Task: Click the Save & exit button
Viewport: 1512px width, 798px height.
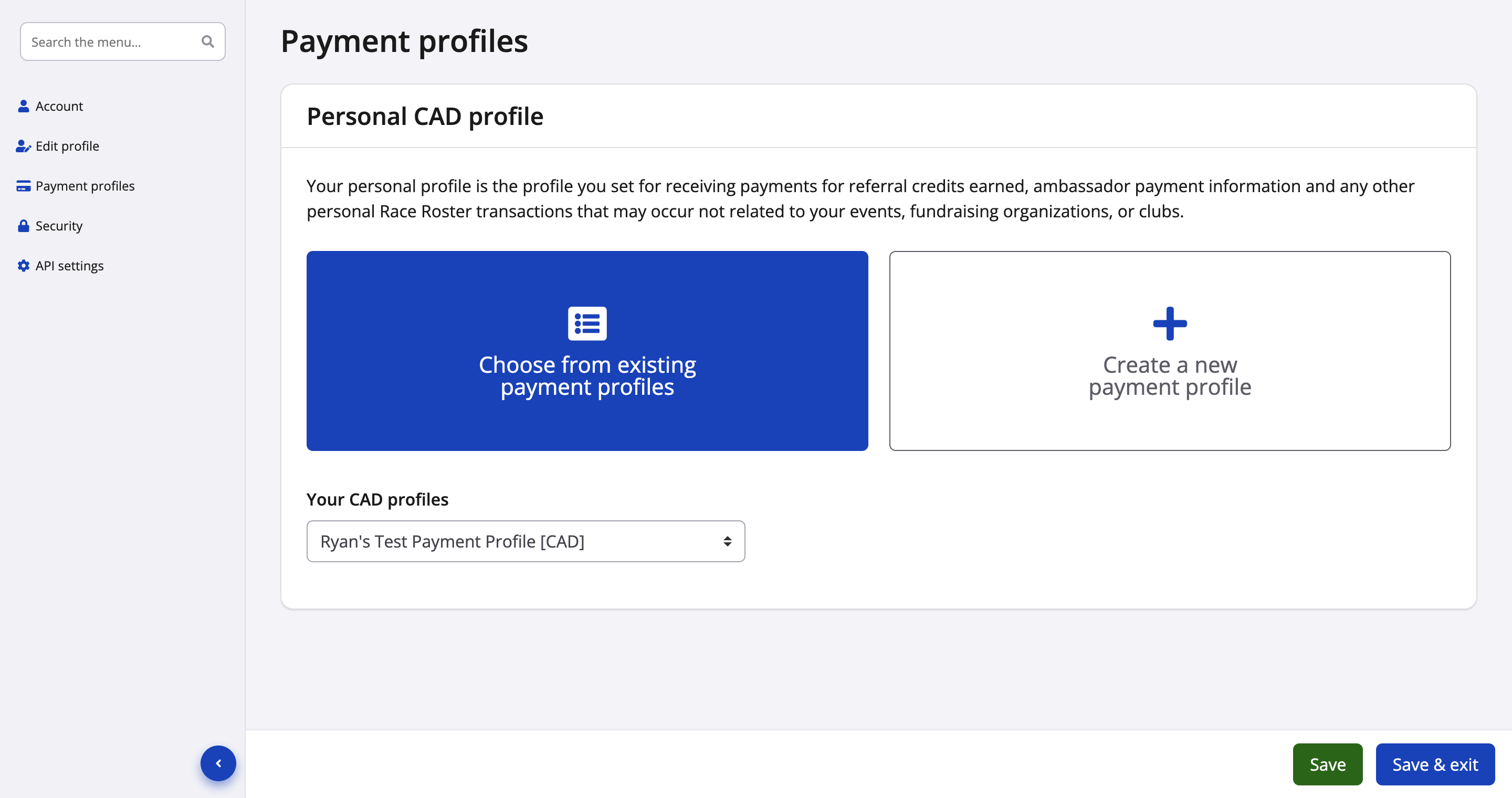Action: (x=1434, y=764)
